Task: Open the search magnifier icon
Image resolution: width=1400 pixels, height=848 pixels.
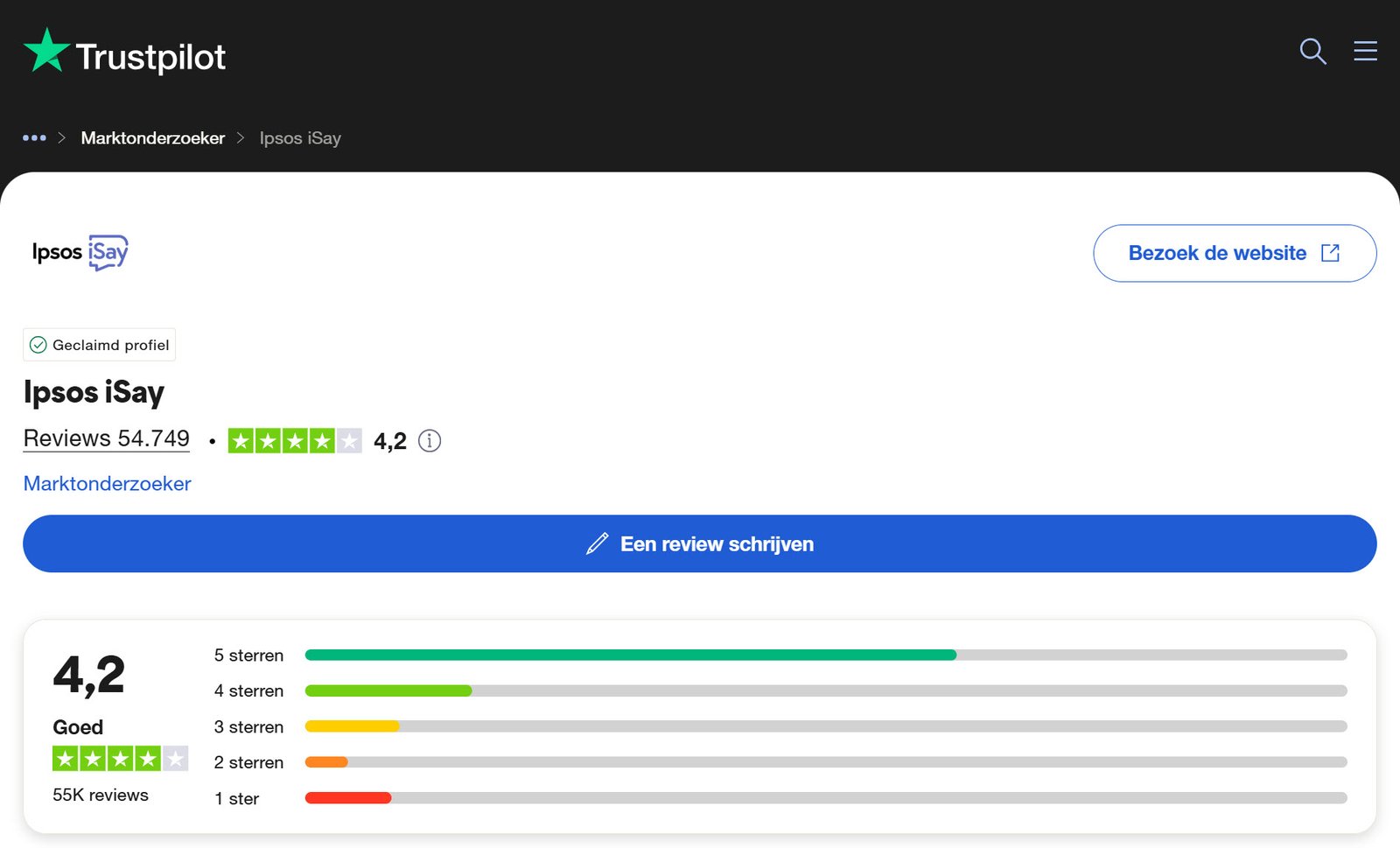Action: click(1312, 52)
